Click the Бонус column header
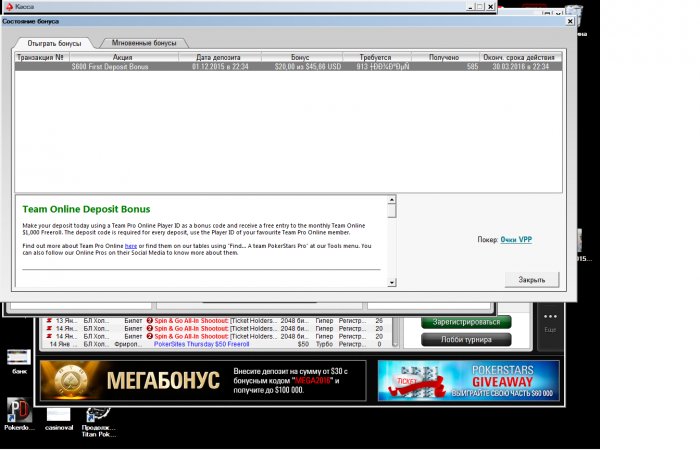Image resolution: width=700 pixels, height=450 pixels. (x=300, y=57)
